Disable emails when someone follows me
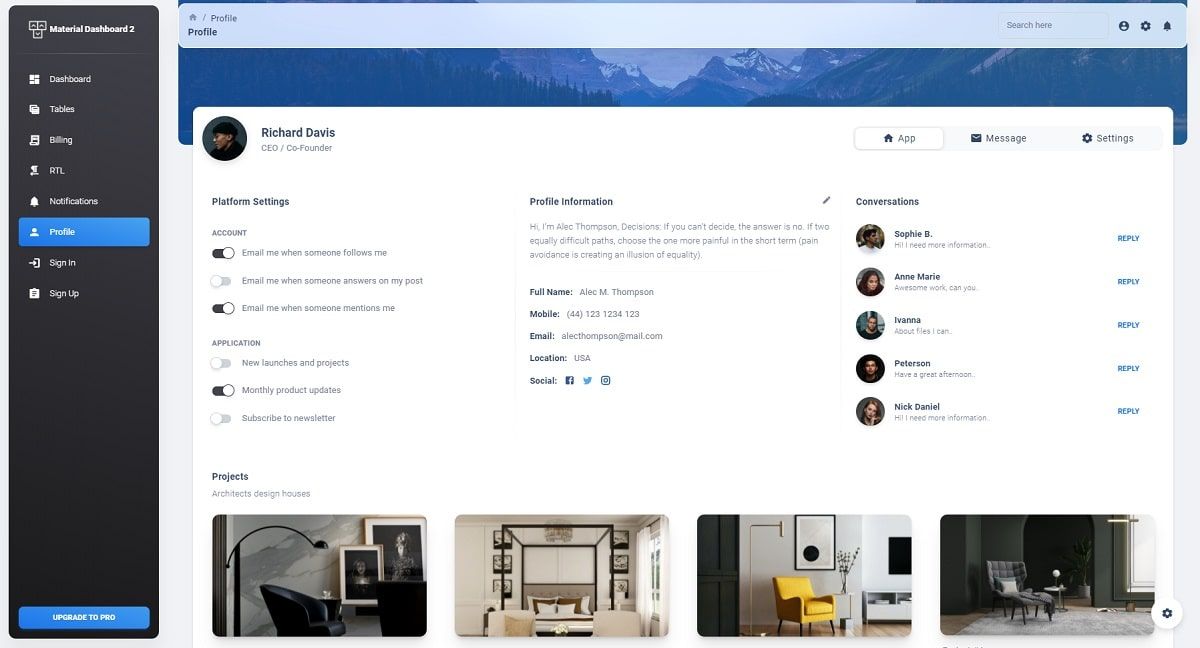This screenshot has width=1200, height=648. [224, 253]
